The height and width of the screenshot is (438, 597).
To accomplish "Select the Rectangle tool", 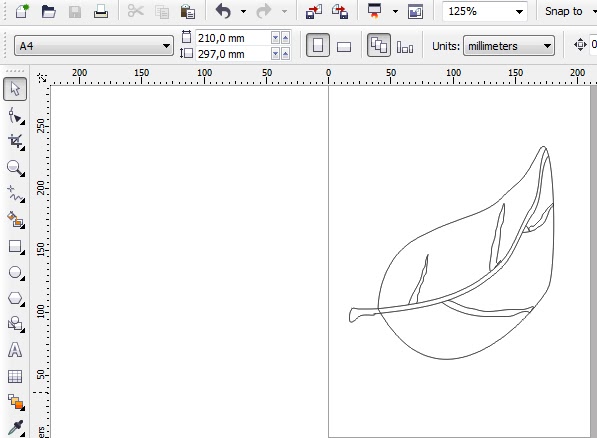I will point(16,246).
